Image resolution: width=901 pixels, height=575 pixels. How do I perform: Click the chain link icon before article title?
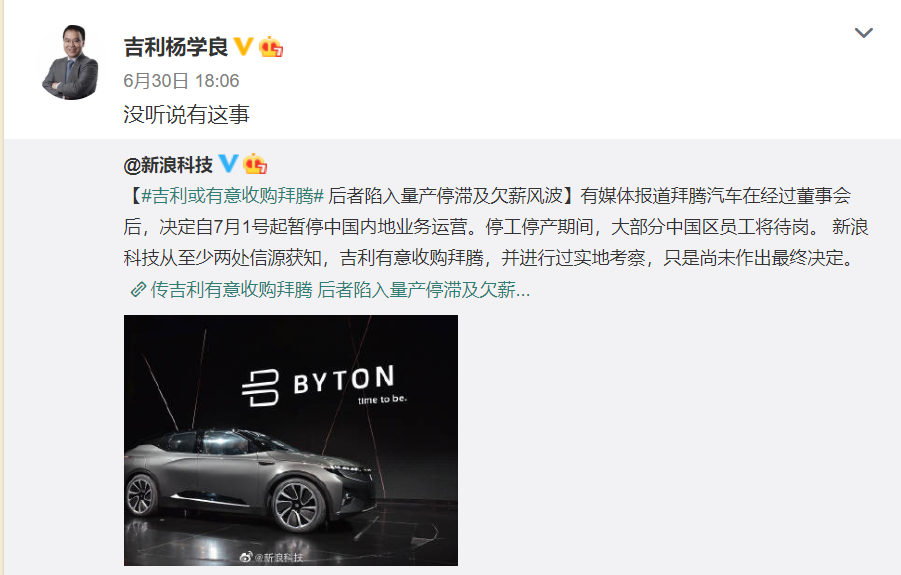click(138, 290)
